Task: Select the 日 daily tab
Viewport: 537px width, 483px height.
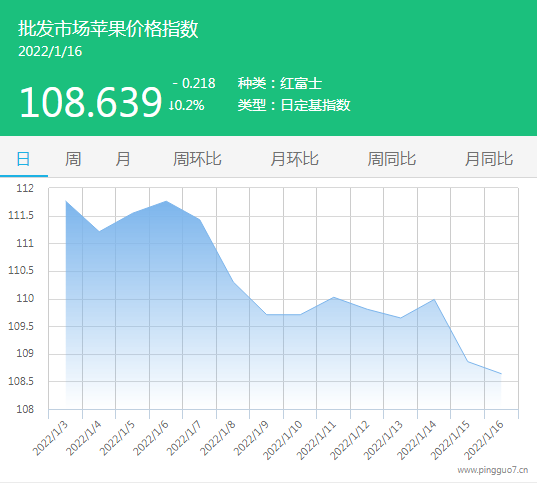Action: point(23,159)
